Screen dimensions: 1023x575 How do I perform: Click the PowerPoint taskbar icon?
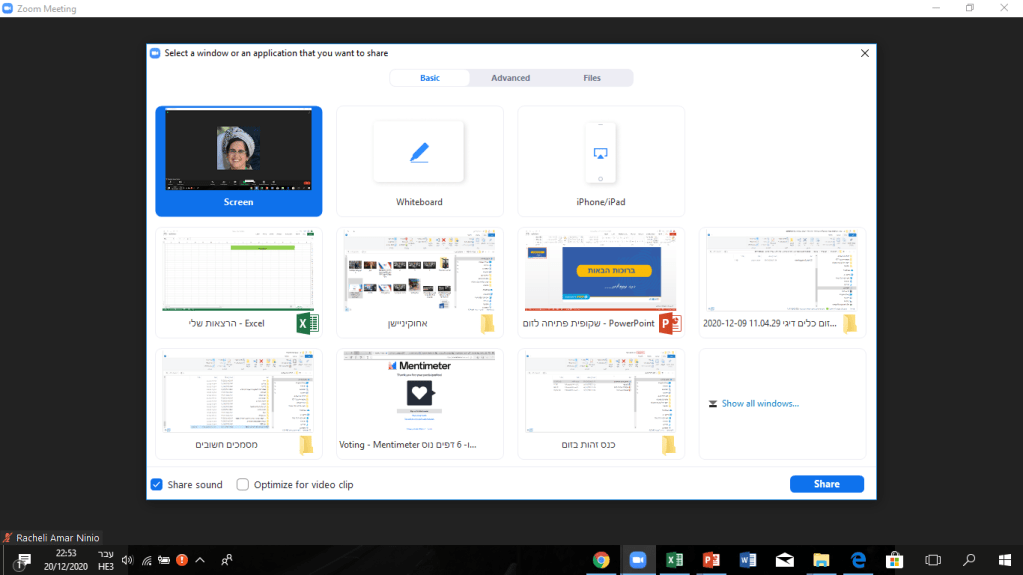[x=711, y=560]
